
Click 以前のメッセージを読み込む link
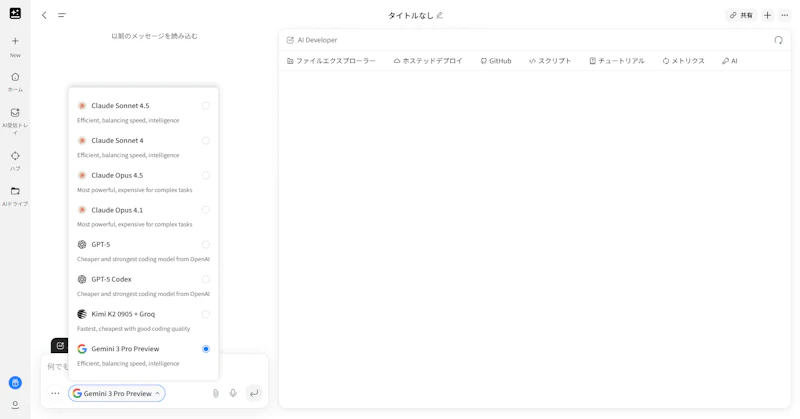(155, 36)
